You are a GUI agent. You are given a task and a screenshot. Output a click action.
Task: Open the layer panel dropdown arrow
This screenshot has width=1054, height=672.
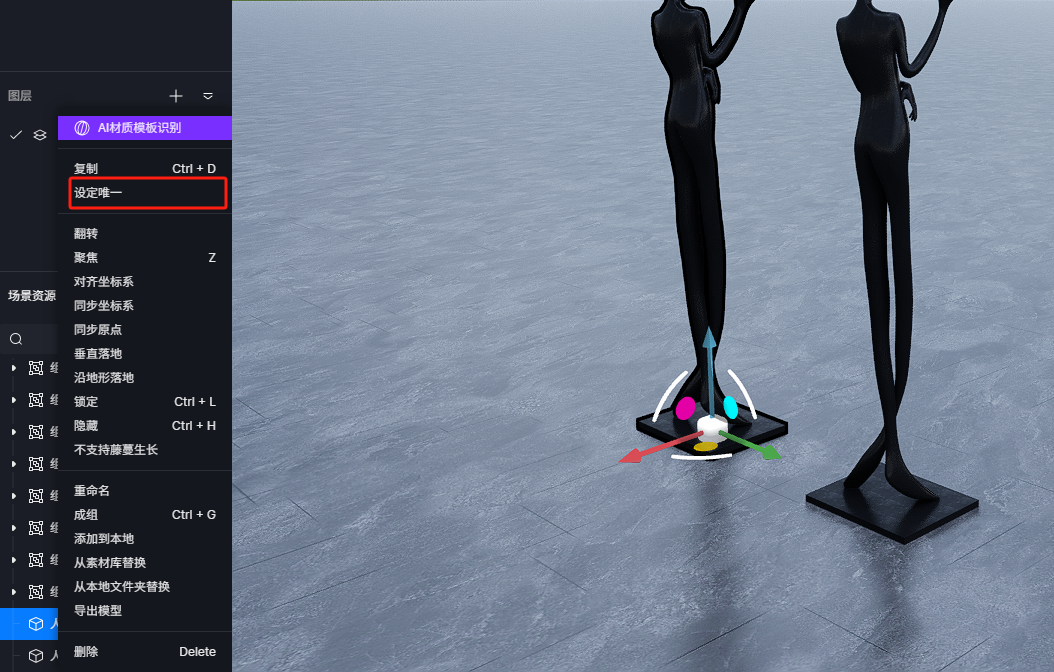[x=208, y=96]
